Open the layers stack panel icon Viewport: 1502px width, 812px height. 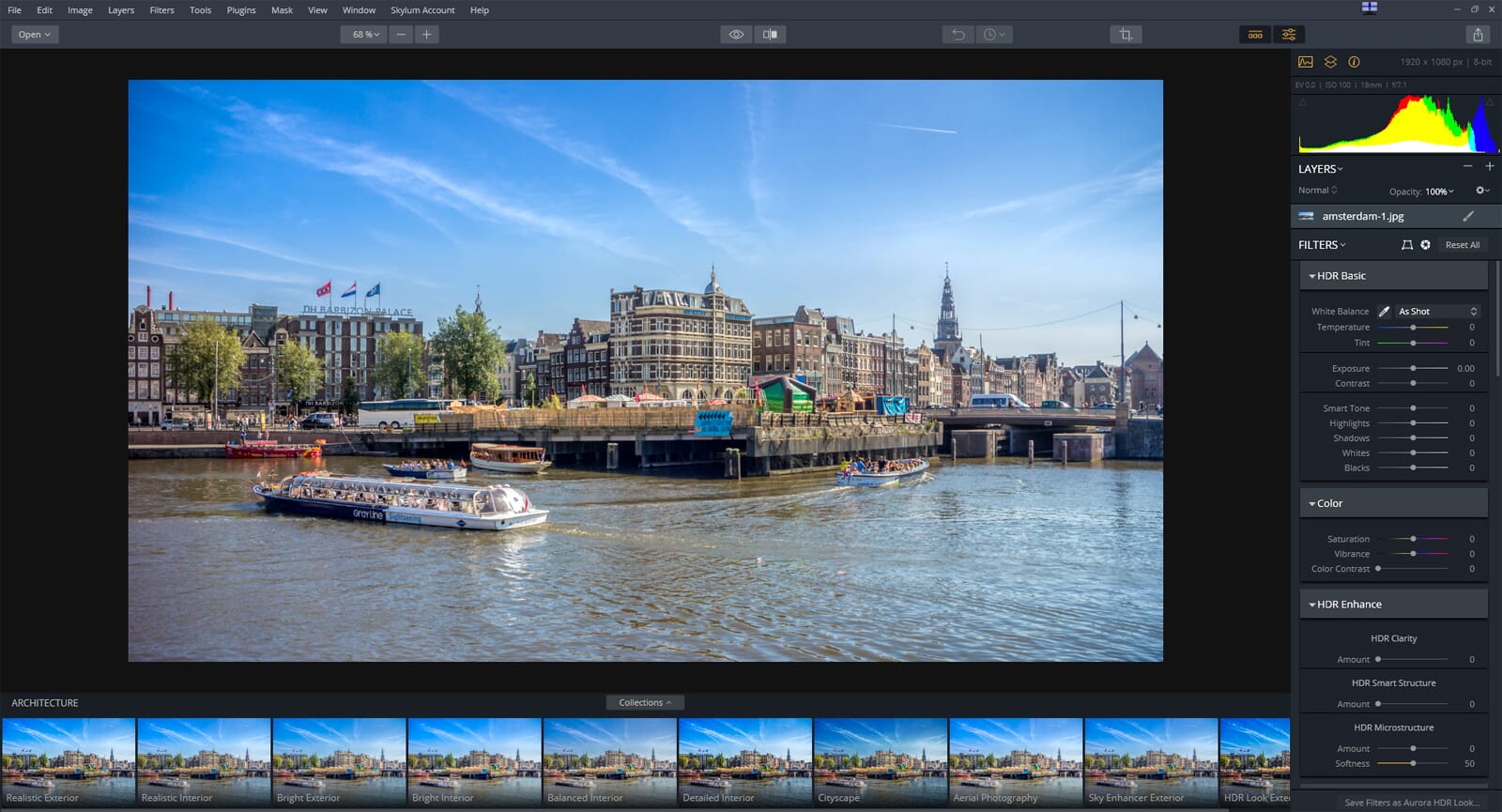1330,62
